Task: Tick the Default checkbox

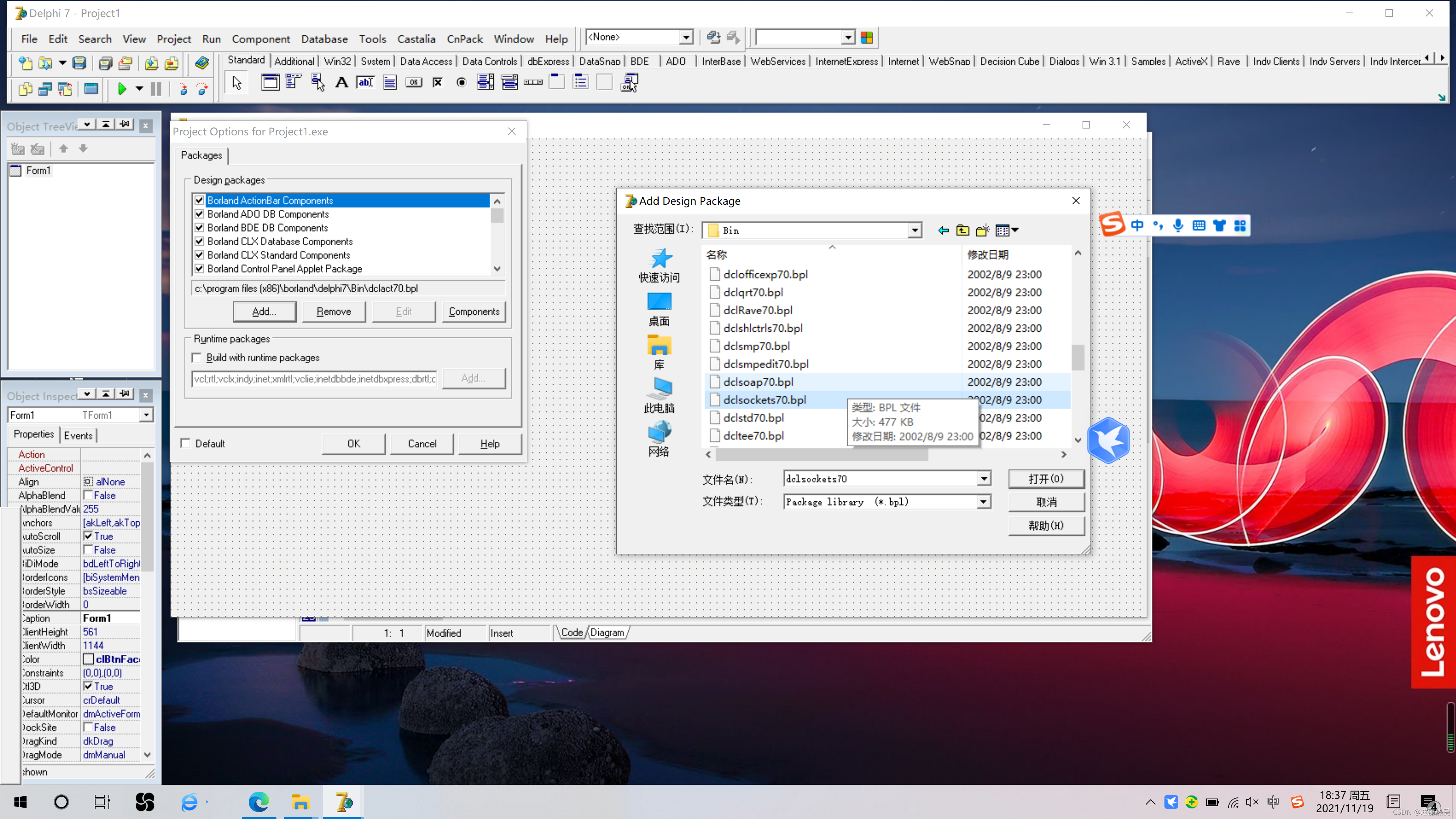Action: pos(185,444)
